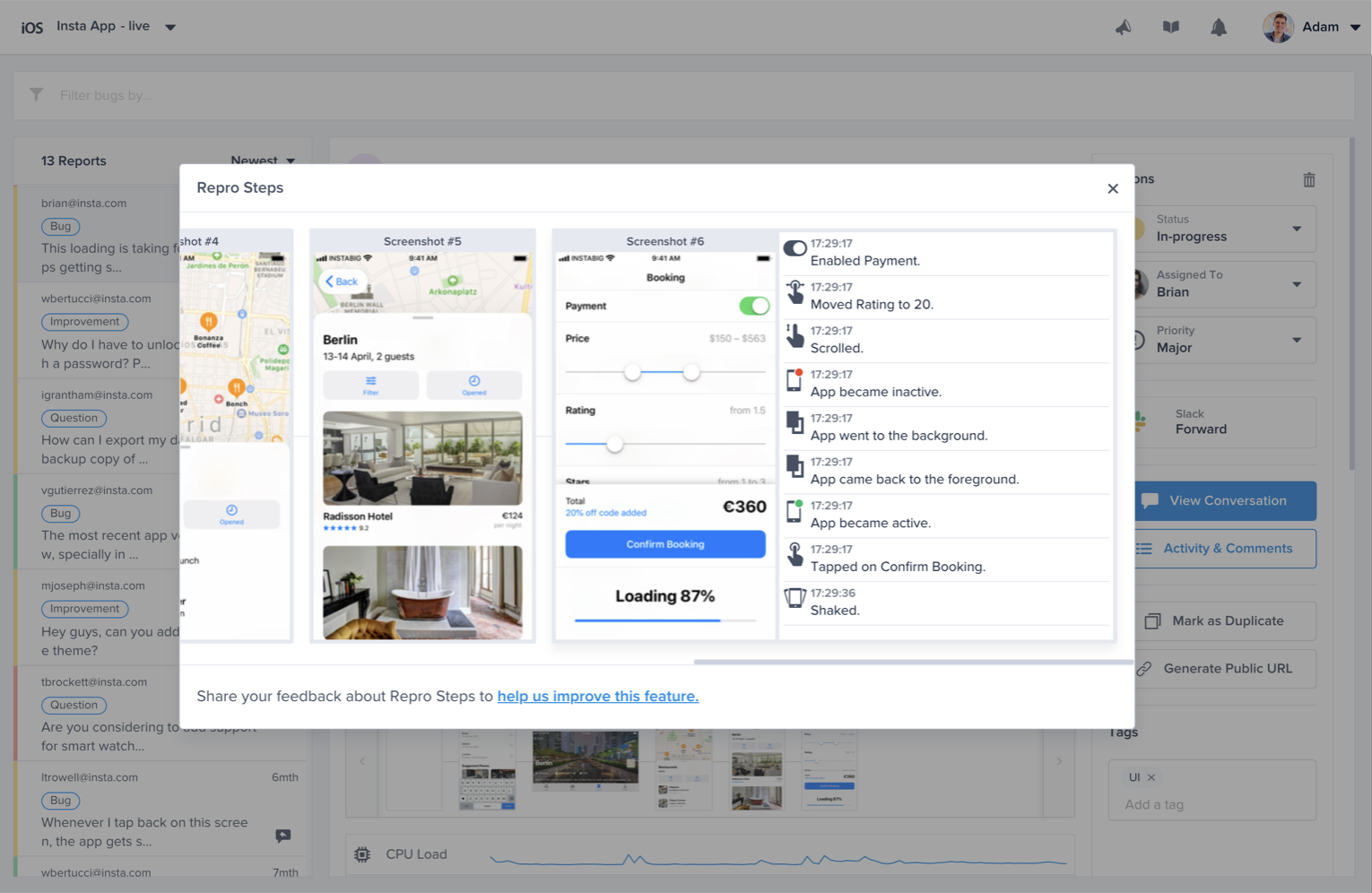The width and height of the screenshot is (1372, 893).
Task: Click the trash delete icon
Action: tap(1308, 179)
